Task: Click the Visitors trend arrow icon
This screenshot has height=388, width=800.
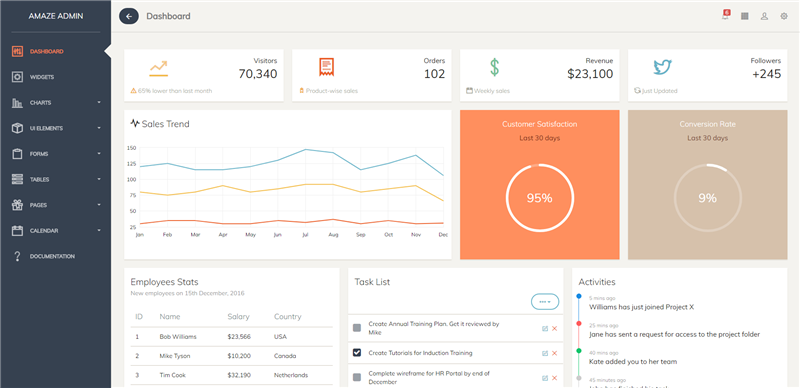Action: [159, 69]
